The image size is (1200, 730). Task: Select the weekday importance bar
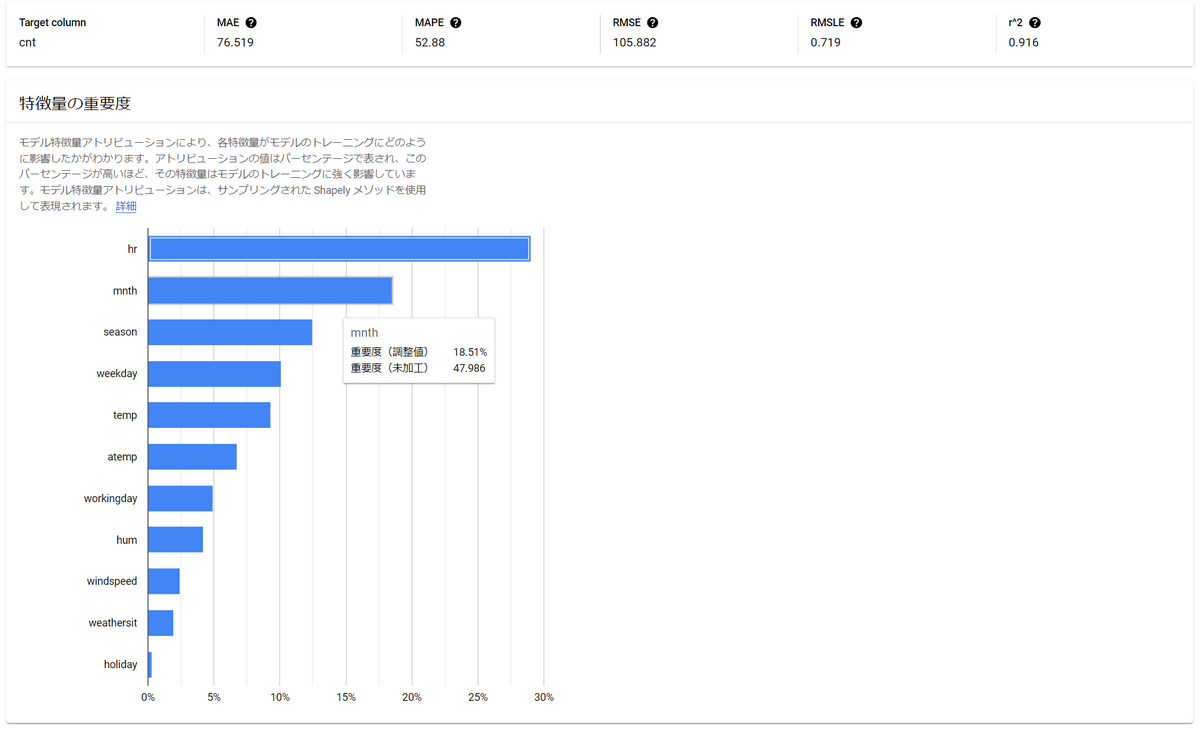[215, 374]
